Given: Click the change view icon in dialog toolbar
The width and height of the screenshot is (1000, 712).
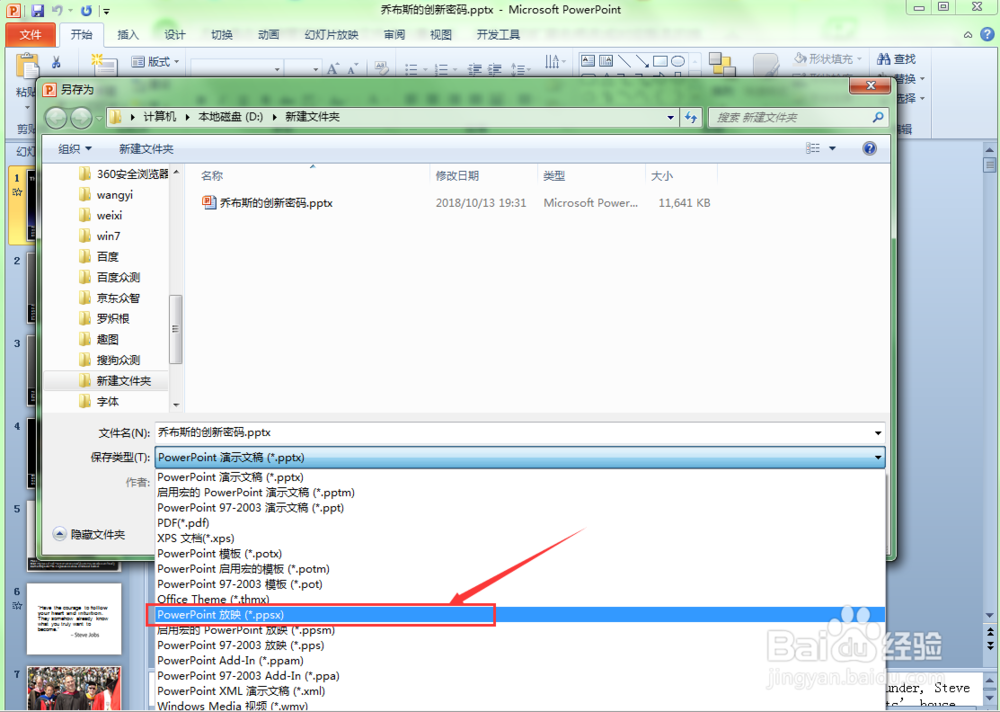Looking at the screenshot, I should pos(812,148).
